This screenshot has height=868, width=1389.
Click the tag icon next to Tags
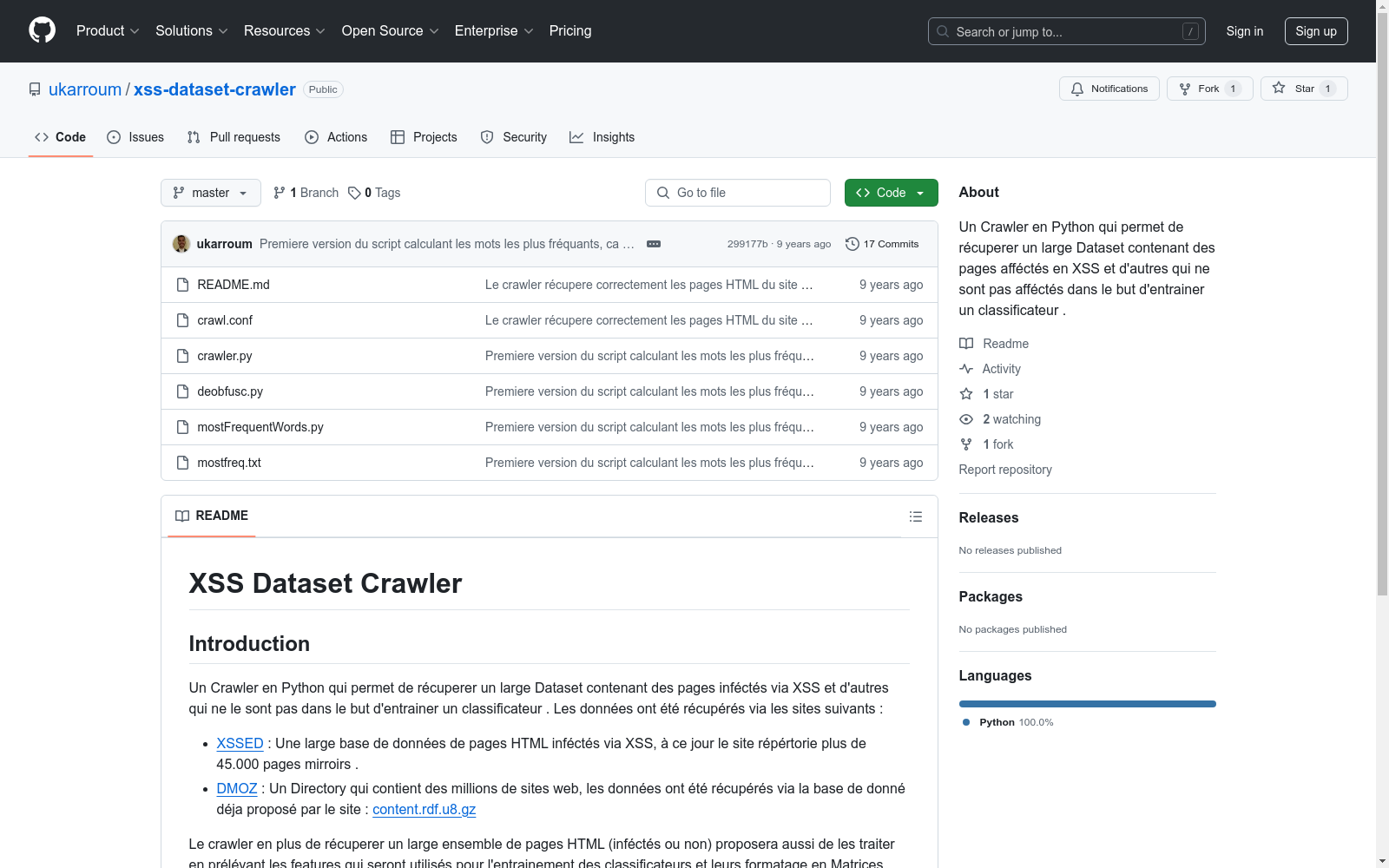pyautogui.click(x=354, y=193)
